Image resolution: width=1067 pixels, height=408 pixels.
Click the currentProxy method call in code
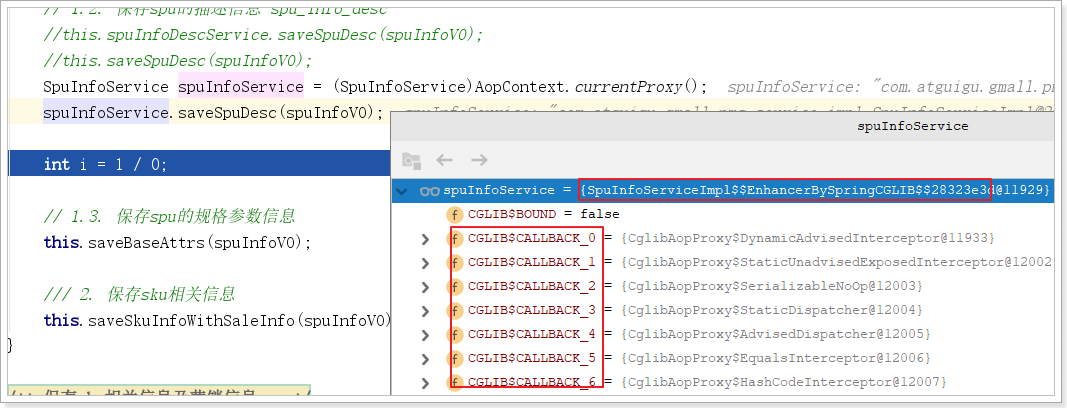(x=645, y=86)
